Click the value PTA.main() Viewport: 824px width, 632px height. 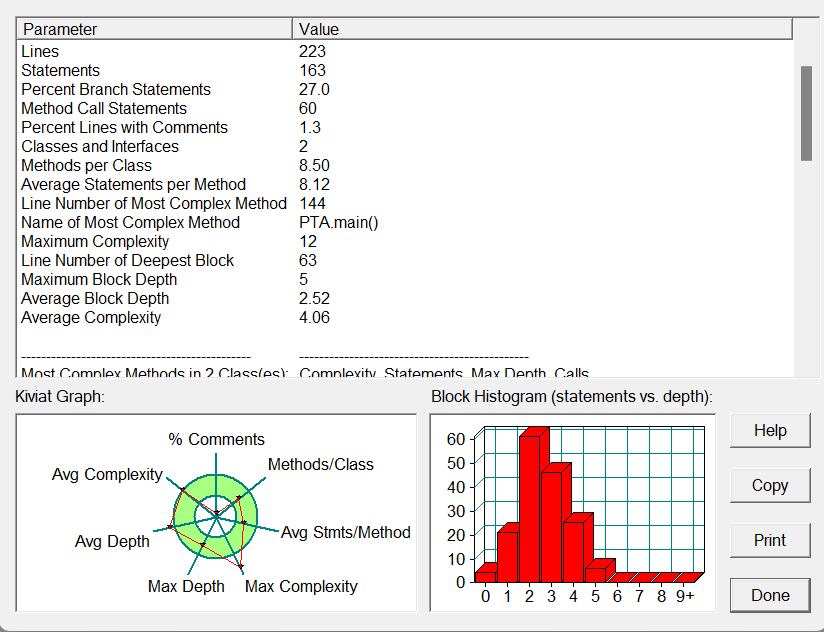coord(338,222)
